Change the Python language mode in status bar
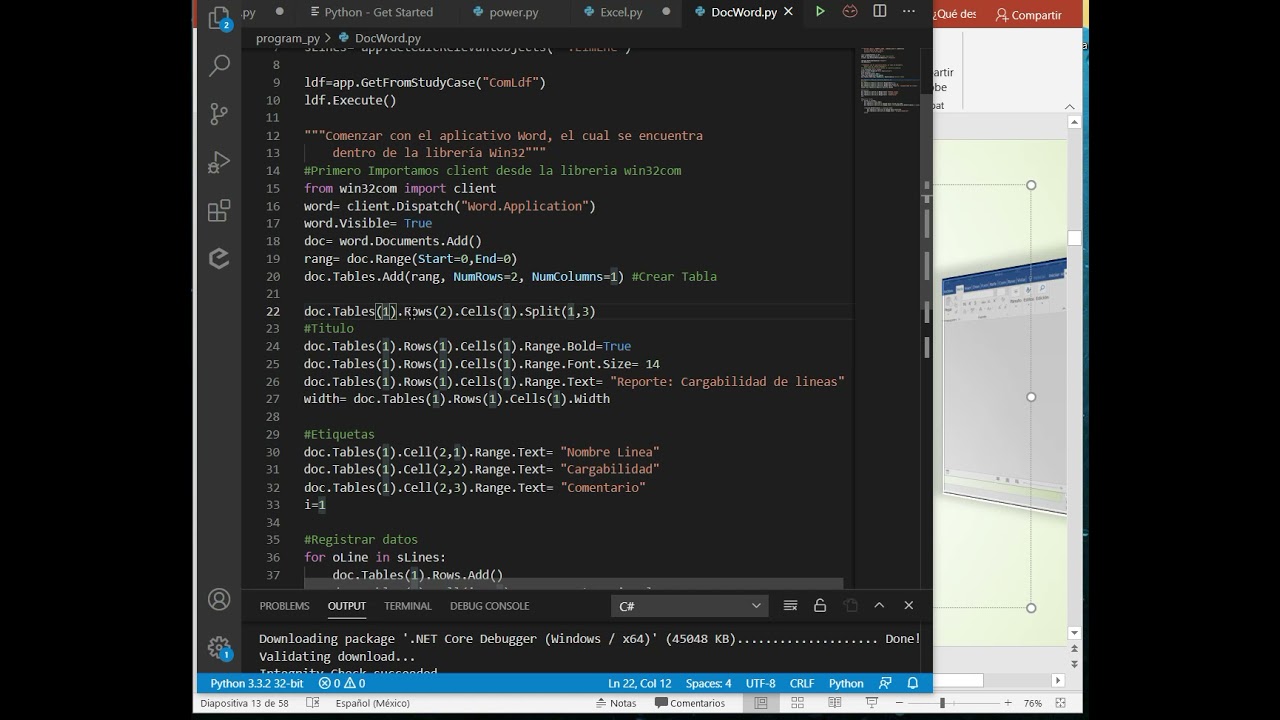The height and width of the screenshot is (720, 1280). 846,684
